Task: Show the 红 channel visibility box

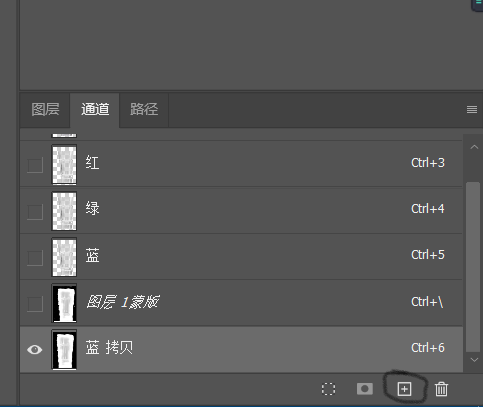Action: pyautogui.click(x=35, y=165)
